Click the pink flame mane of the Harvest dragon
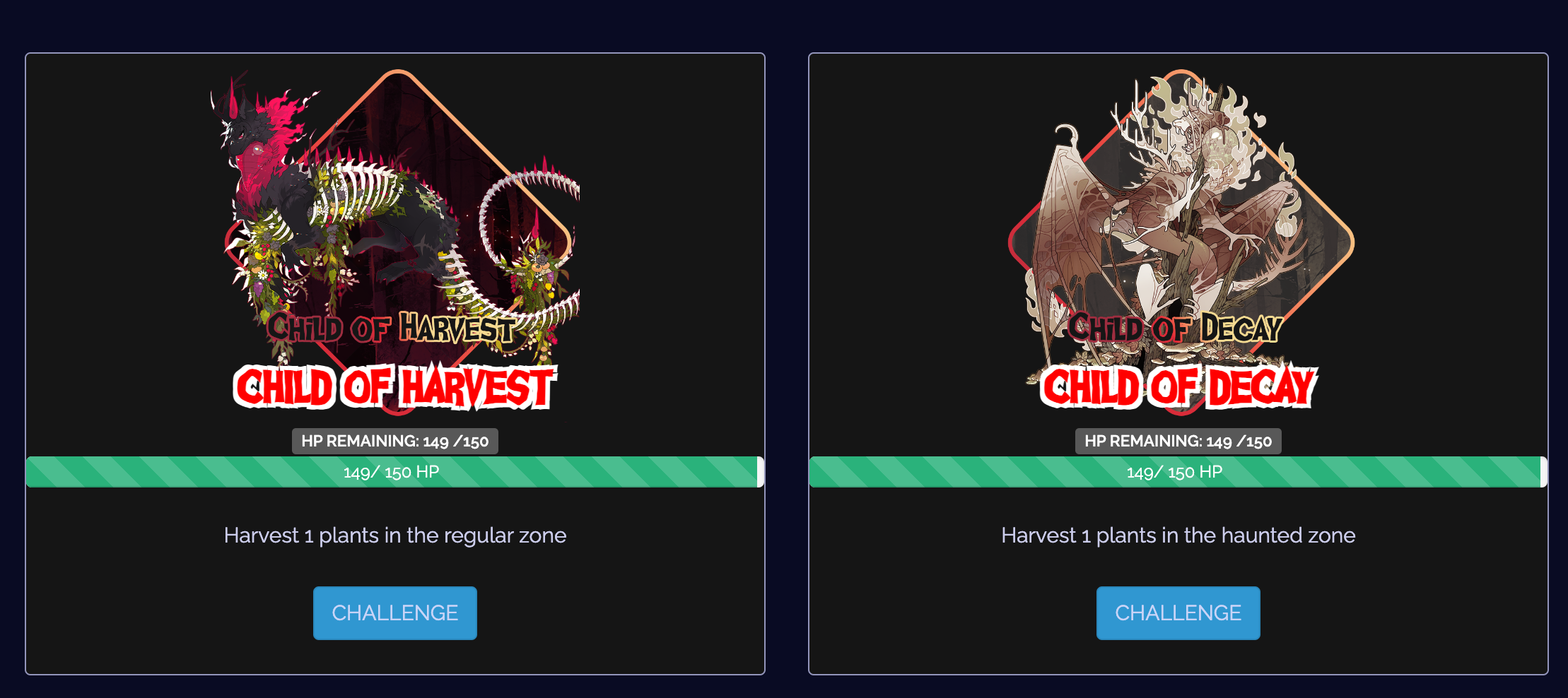This screenshot has width=1568, height=698. pyautogui.click(x=283, y=124)
